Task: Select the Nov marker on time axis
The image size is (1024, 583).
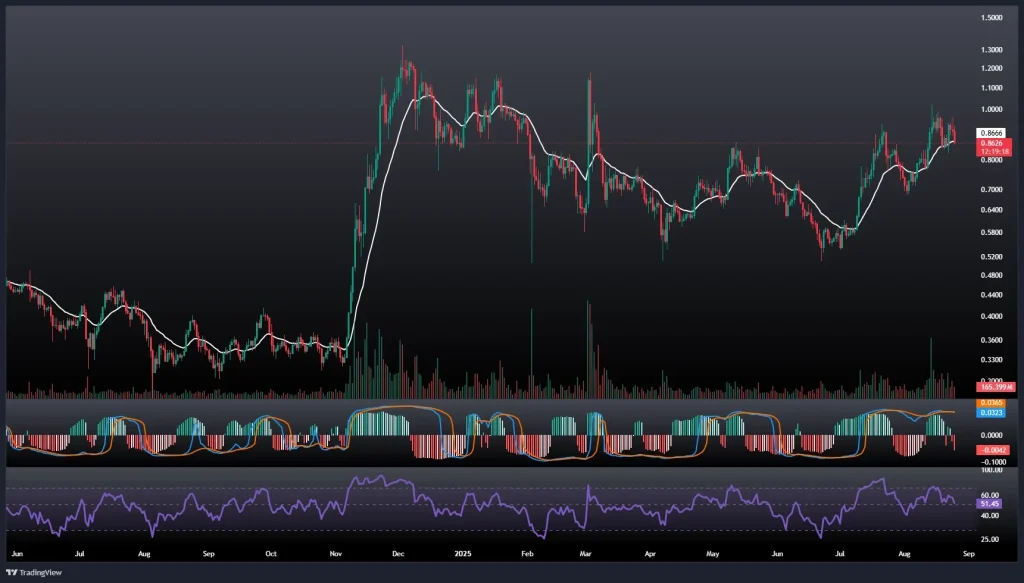Action: (x=335, y=552)
